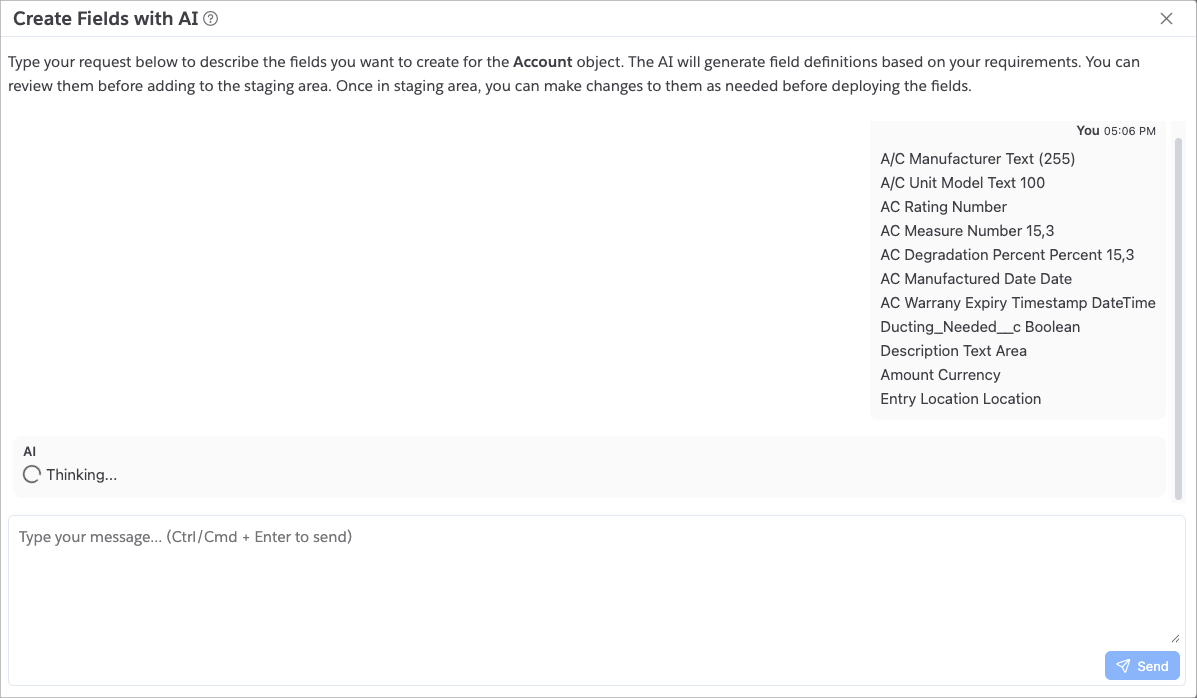The height and width of the screenshot is (698, 1197).
Task: Focus the message input text area
Action: click(595, 580)
